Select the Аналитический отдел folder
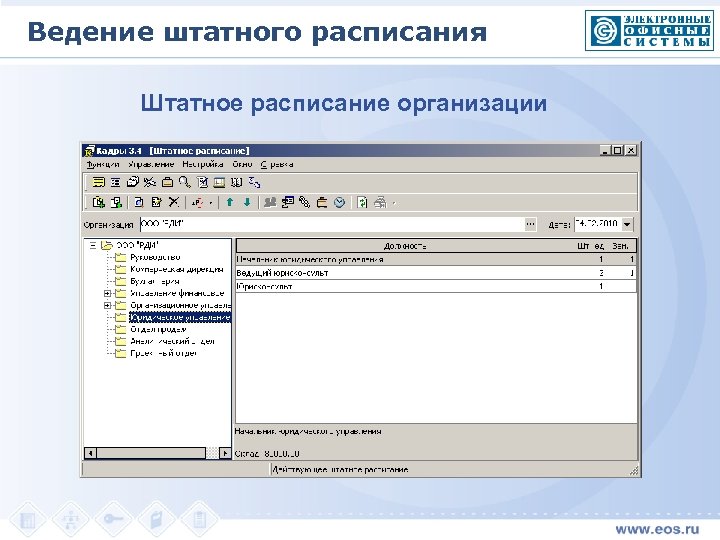720x540 pixels. pos(173,341)
